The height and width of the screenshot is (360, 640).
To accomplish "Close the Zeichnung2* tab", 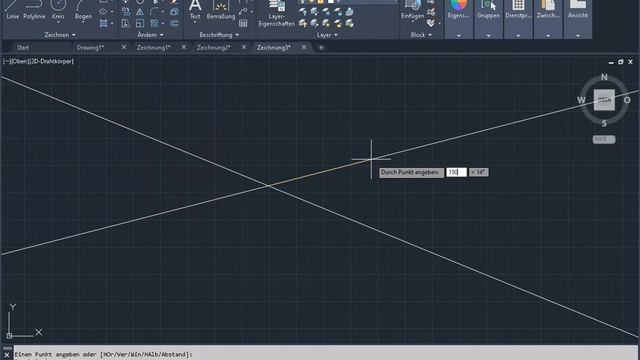I will click(244, 47).
